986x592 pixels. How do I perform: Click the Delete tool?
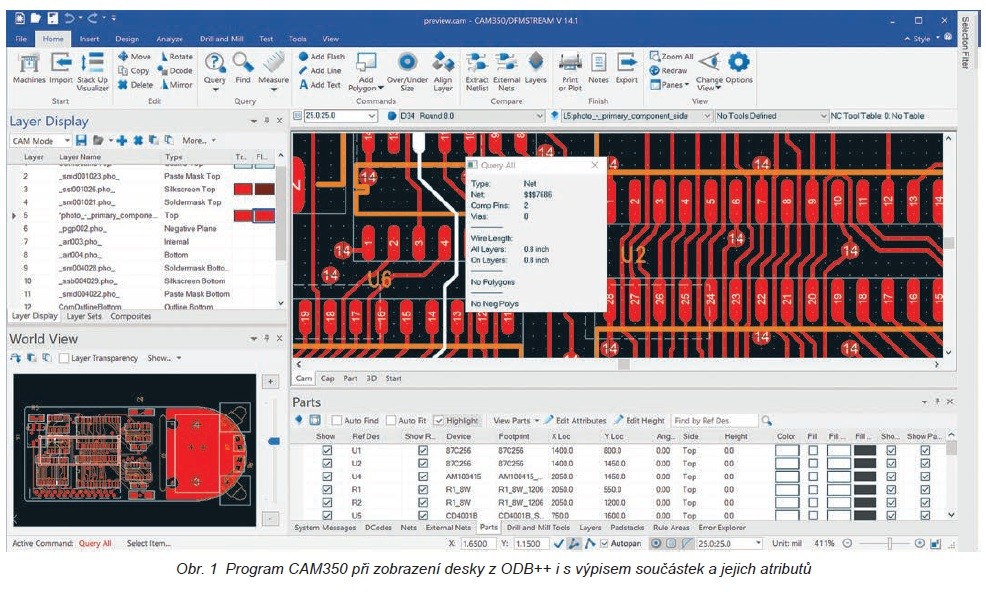(135, 85)
